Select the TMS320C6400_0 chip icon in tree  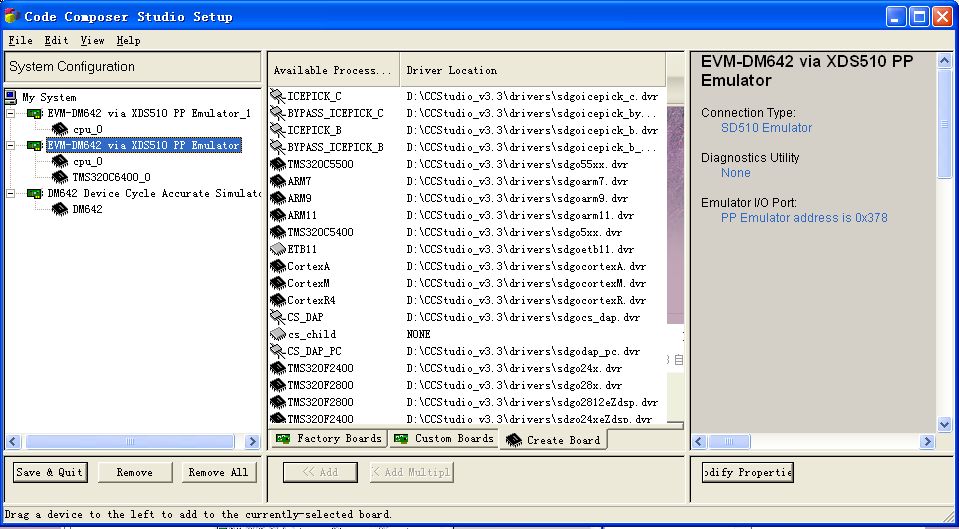60,177
